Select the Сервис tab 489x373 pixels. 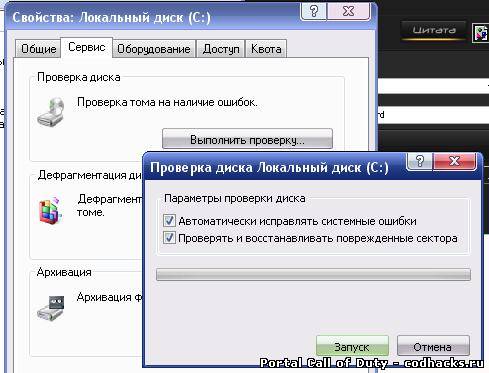87,47
